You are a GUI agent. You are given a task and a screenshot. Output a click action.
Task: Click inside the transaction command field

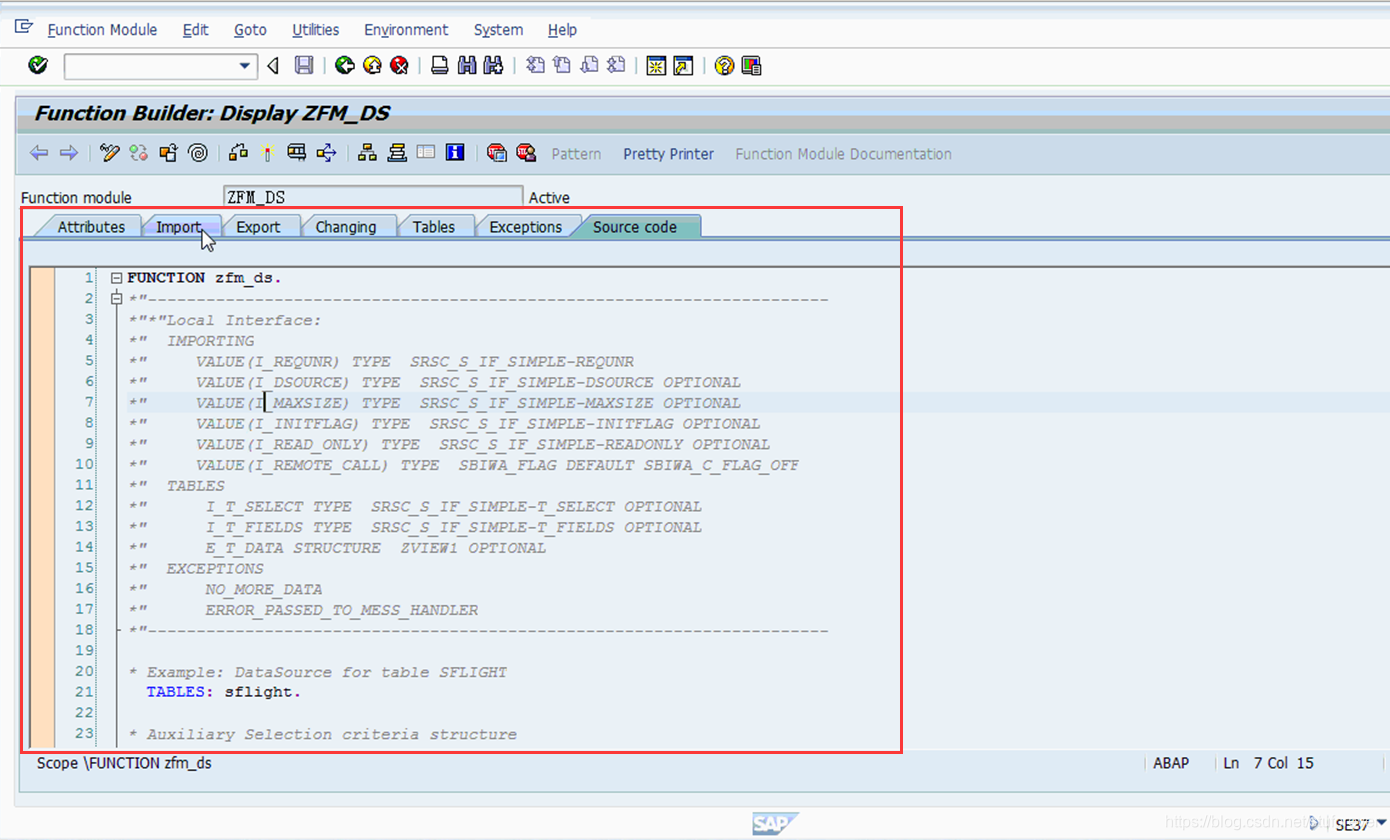[x=151, y=66]
